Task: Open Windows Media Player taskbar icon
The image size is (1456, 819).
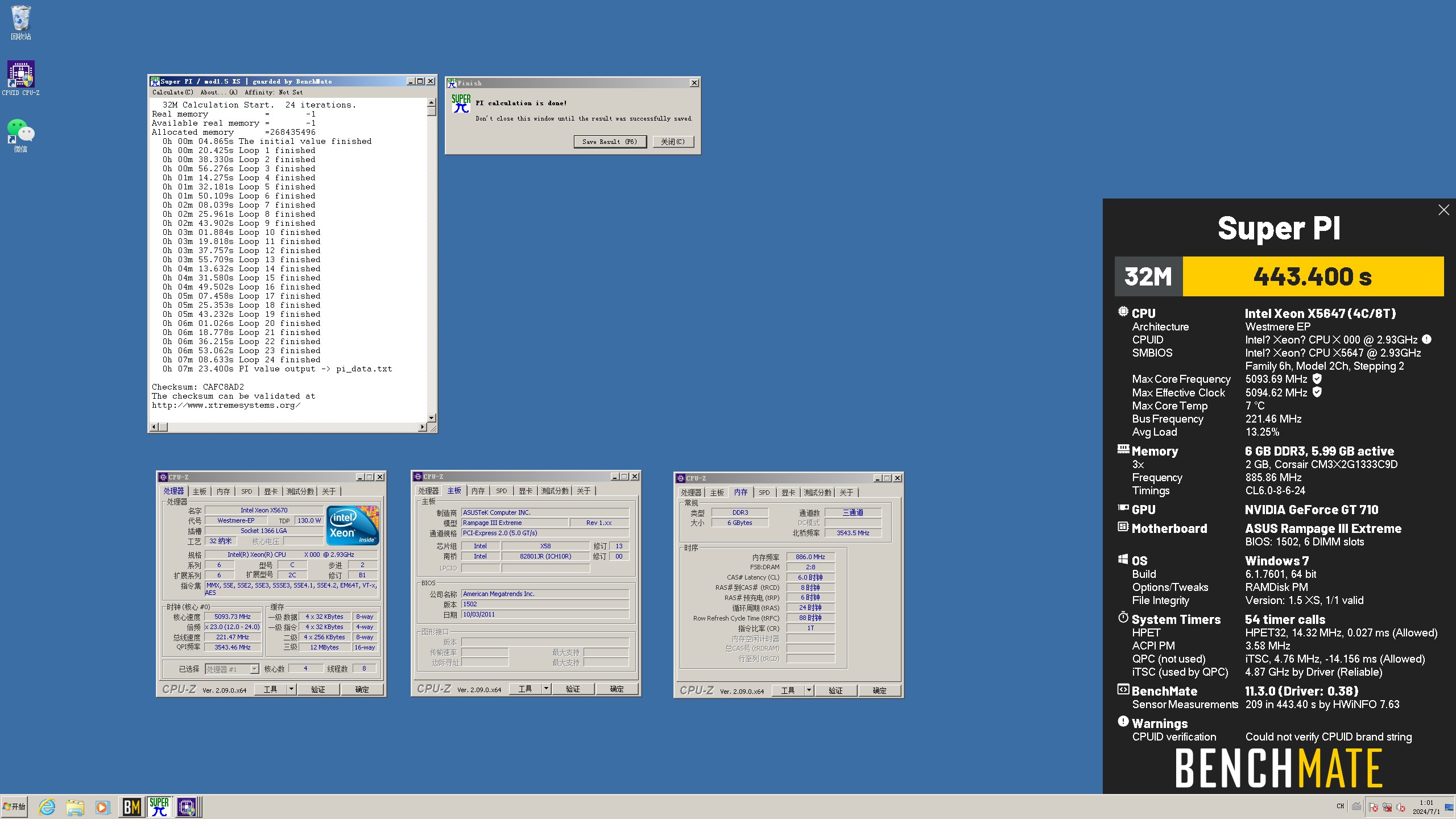Action: (102, 806)
